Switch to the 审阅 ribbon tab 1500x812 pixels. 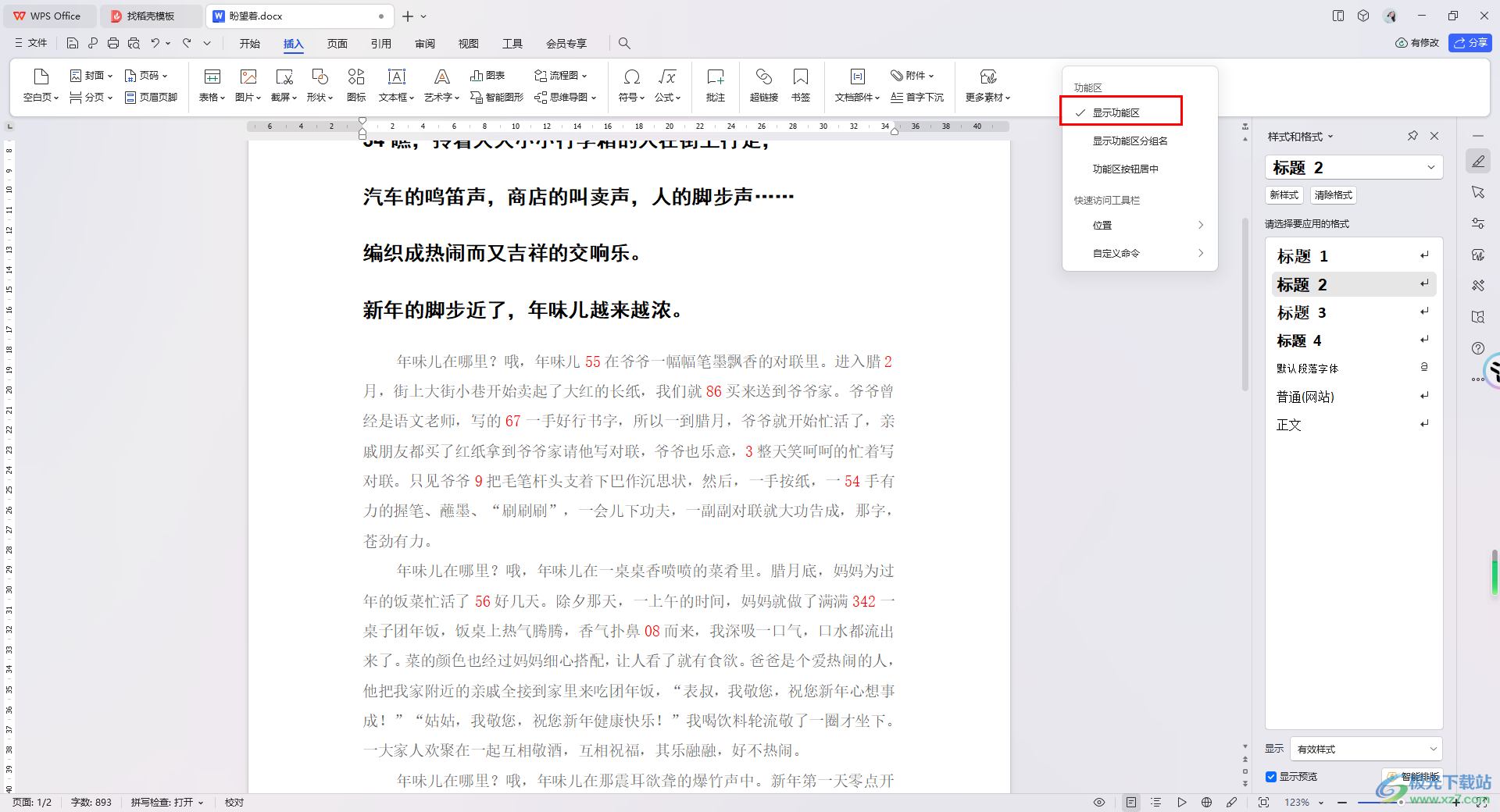pos(425,43)
